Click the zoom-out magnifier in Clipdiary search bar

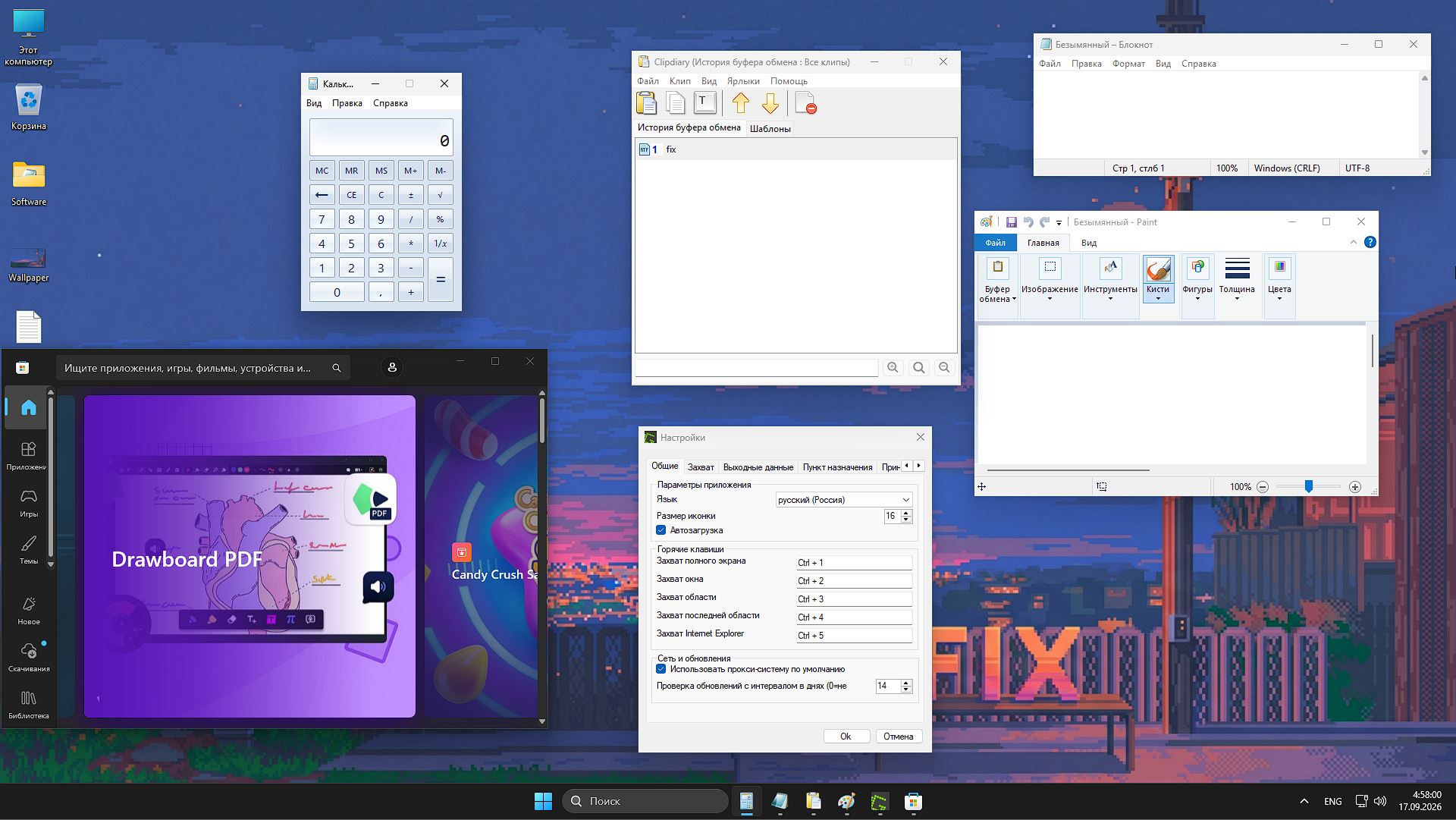(x=944, y=368)
